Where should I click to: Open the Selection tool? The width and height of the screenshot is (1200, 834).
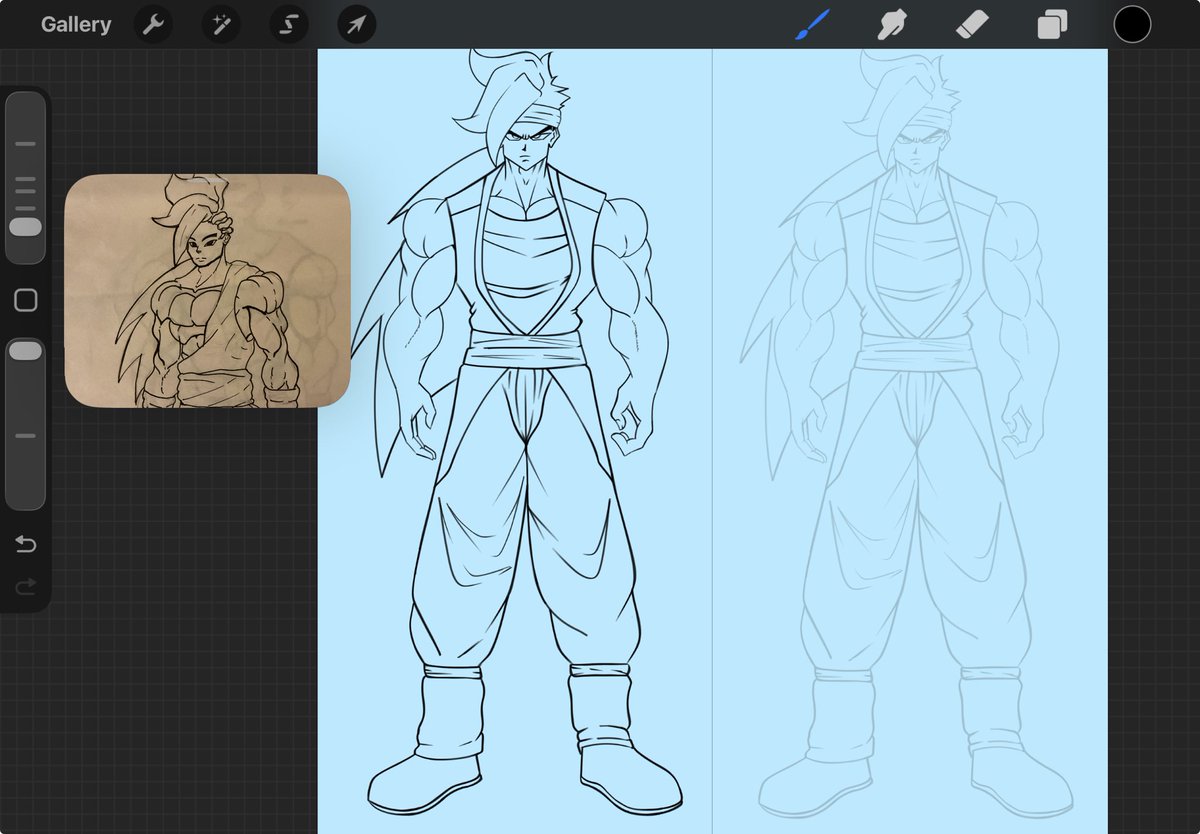click(289, 25)
